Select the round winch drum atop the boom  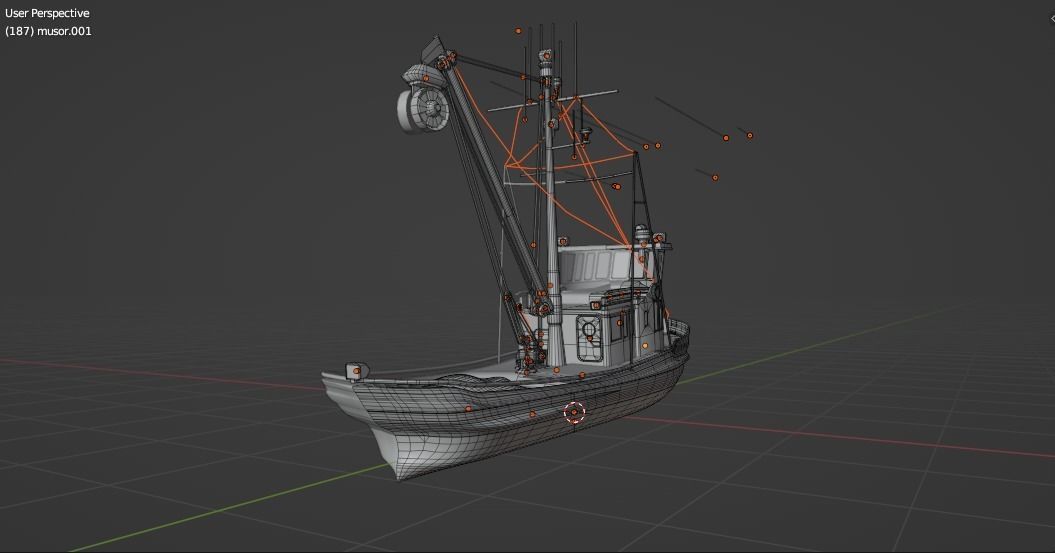[x=424, y=108]
